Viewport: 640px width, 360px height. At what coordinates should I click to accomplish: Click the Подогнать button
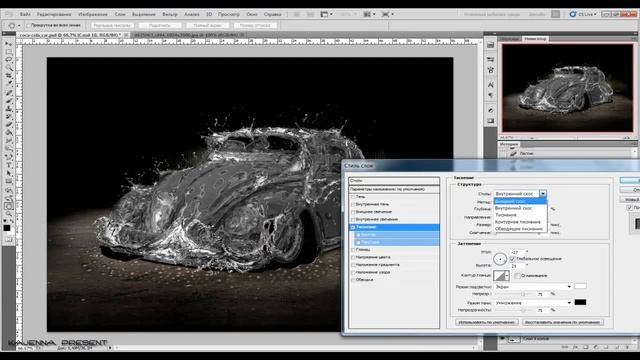(160, 25)
